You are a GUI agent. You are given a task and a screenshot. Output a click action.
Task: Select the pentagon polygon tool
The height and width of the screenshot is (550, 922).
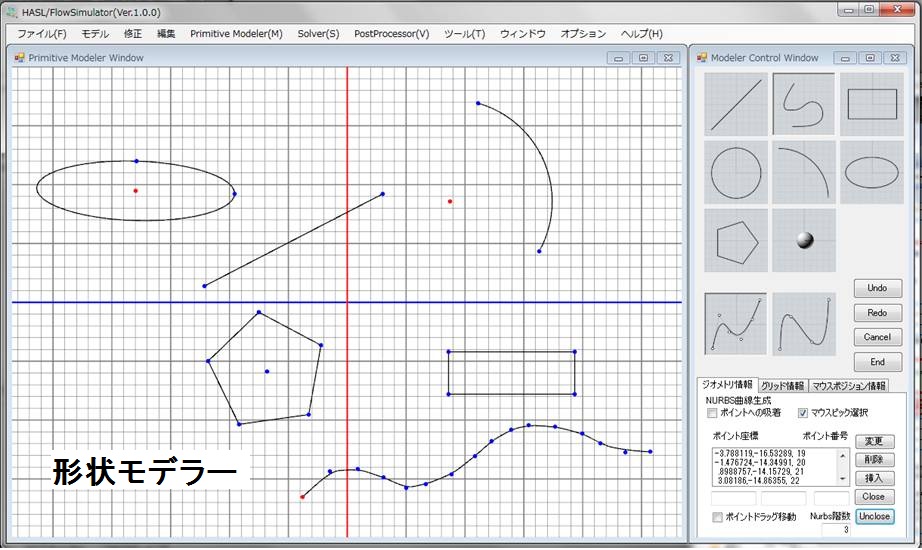pos(736,240)
